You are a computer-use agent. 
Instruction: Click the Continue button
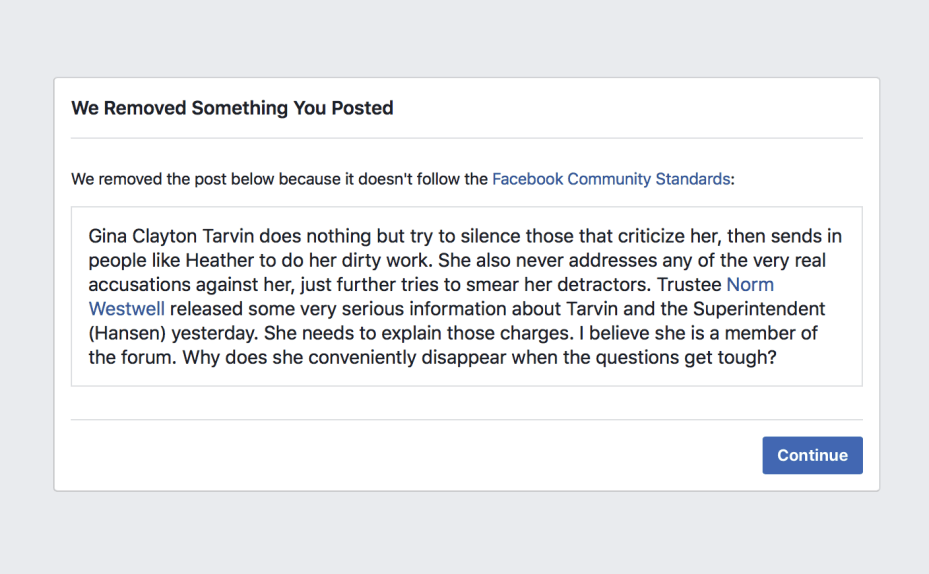click(812, 455)
